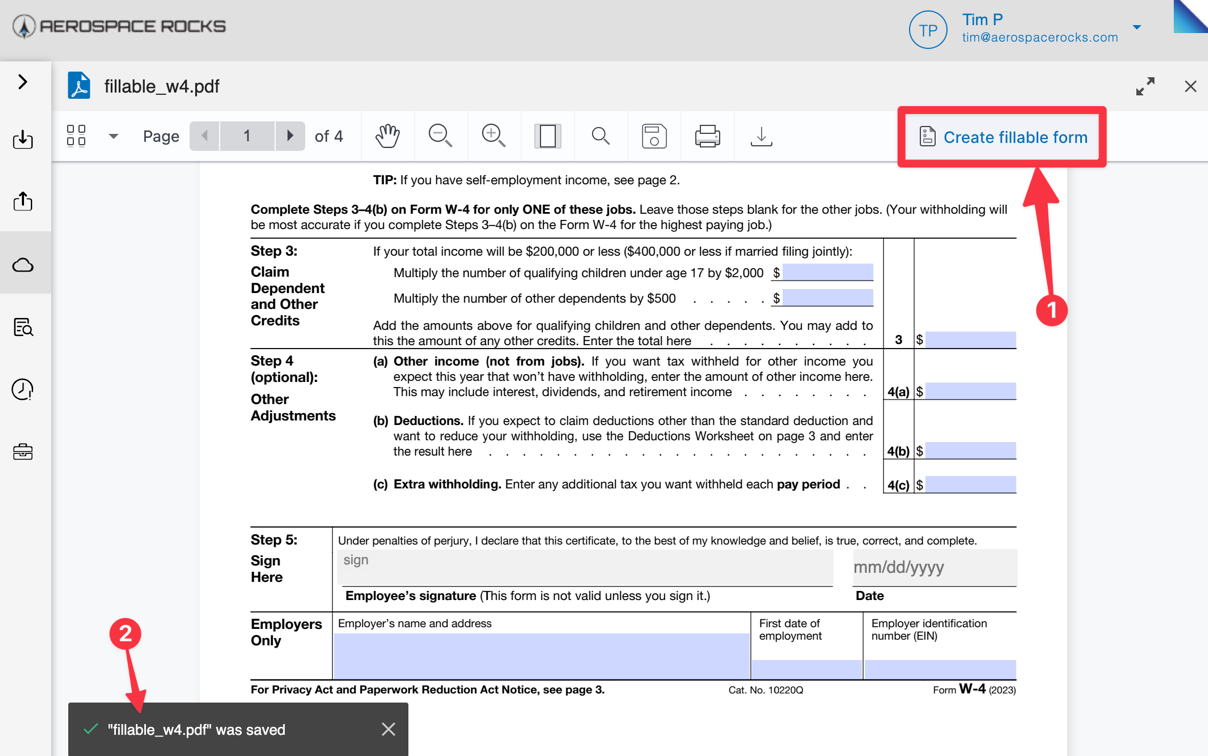Screen dimensions: 1208x756
Task: Go to the next page
Action: (290, 136)
